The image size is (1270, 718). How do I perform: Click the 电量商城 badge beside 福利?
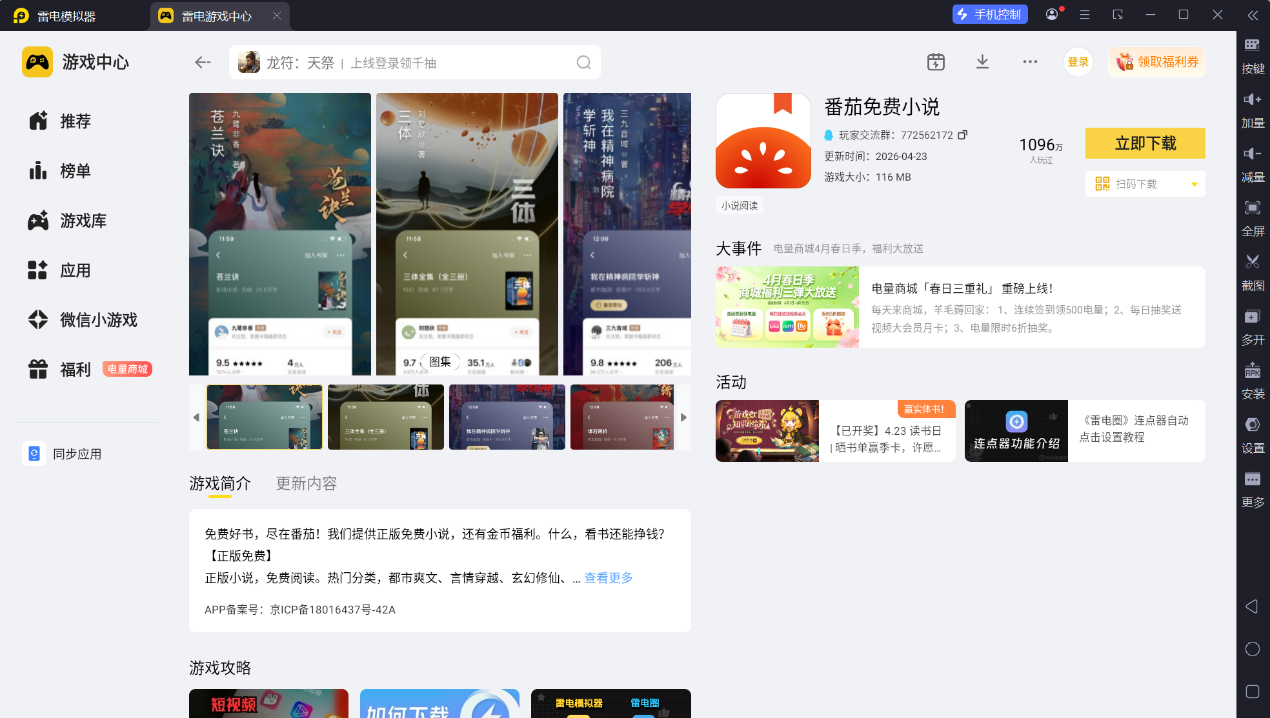(127, 369)
